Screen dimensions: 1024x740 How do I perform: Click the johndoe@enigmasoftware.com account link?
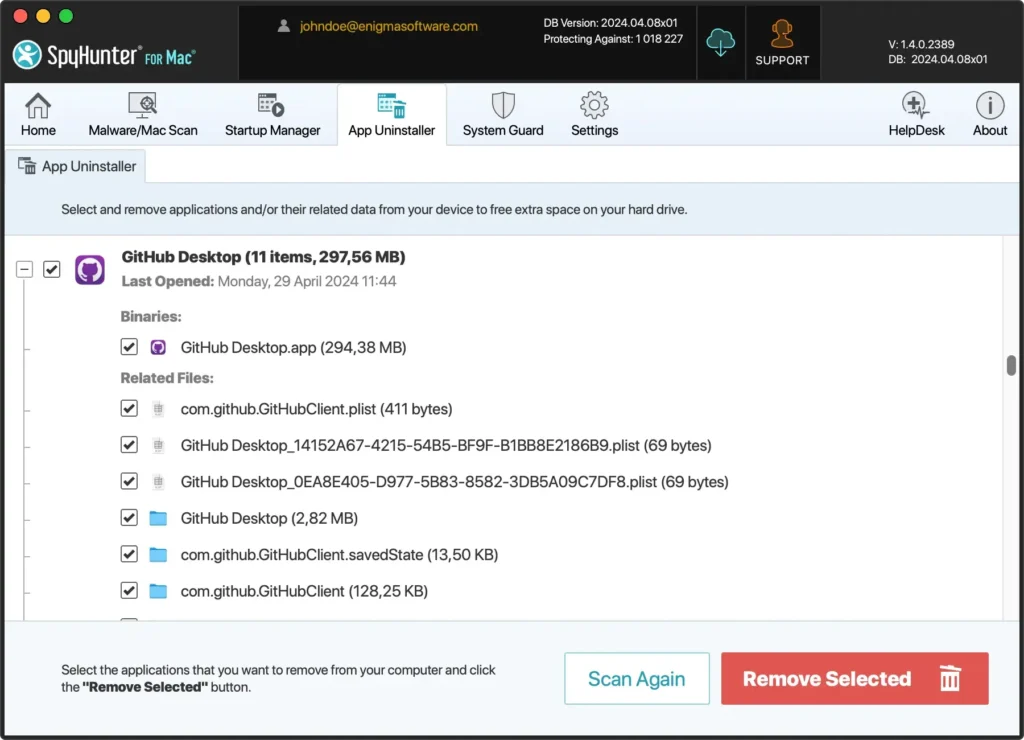pos(389,26)
